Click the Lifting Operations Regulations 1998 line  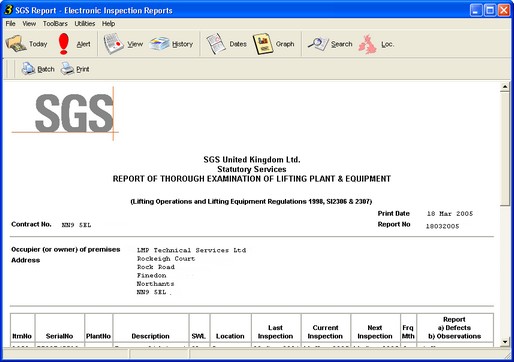[251, 201]
